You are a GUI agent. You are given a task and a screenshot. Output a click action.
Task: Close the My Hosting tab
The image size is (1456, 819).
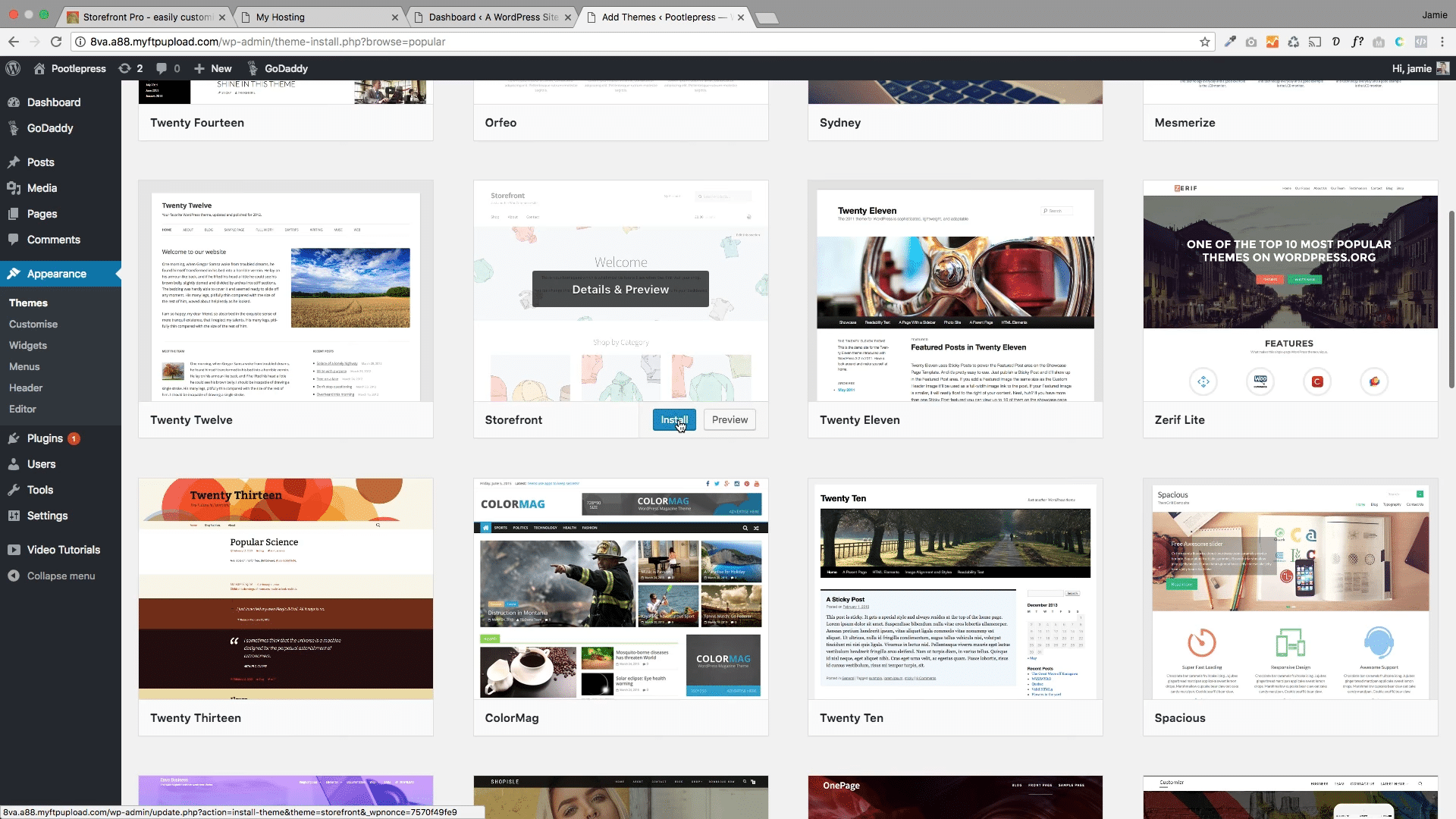(x=394, y=17)
